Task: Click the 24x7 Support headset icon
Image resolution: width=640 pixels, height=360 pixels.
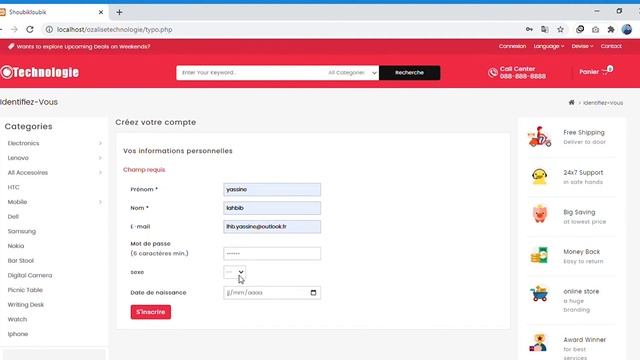Action: (539, 176)
